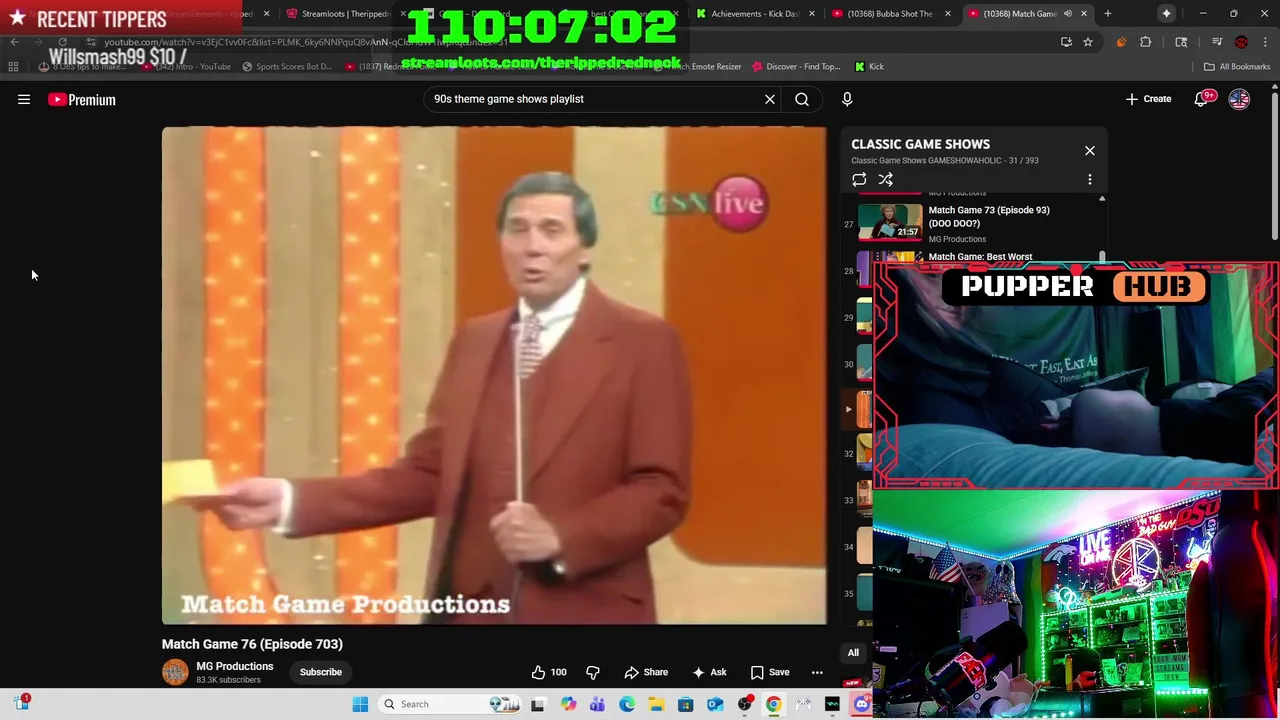Open Discord from the taskbar

click(x=862, y=704)
